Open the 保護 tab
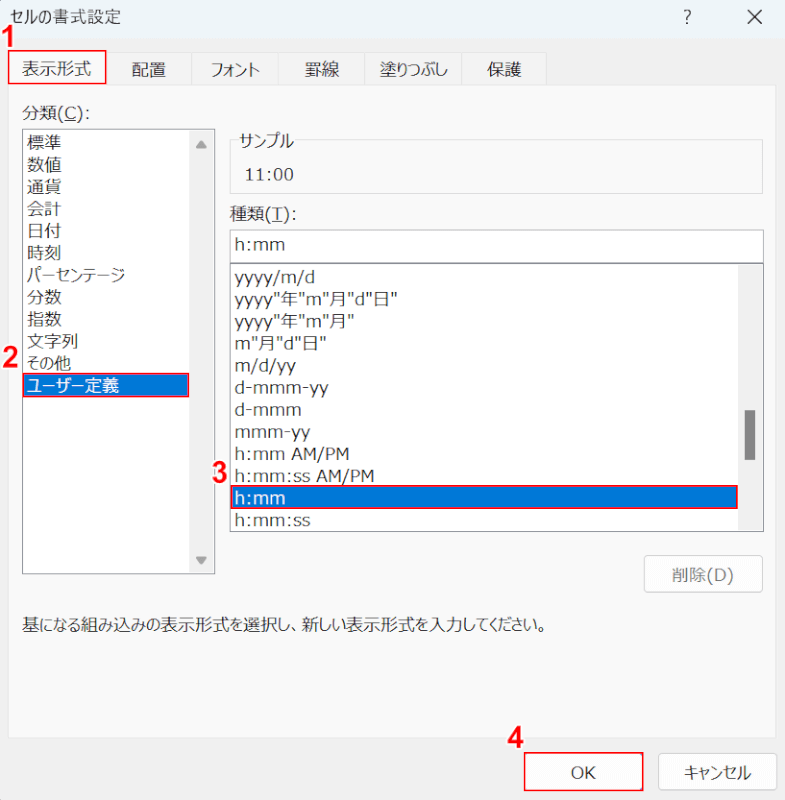 click(504, 70)
